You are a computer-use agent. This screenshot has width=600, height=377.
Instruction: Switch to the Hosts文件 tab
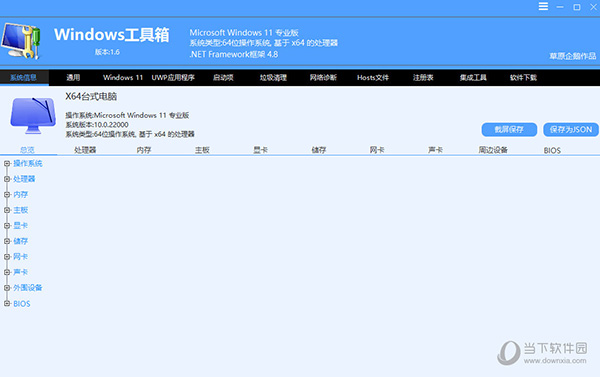373,78
